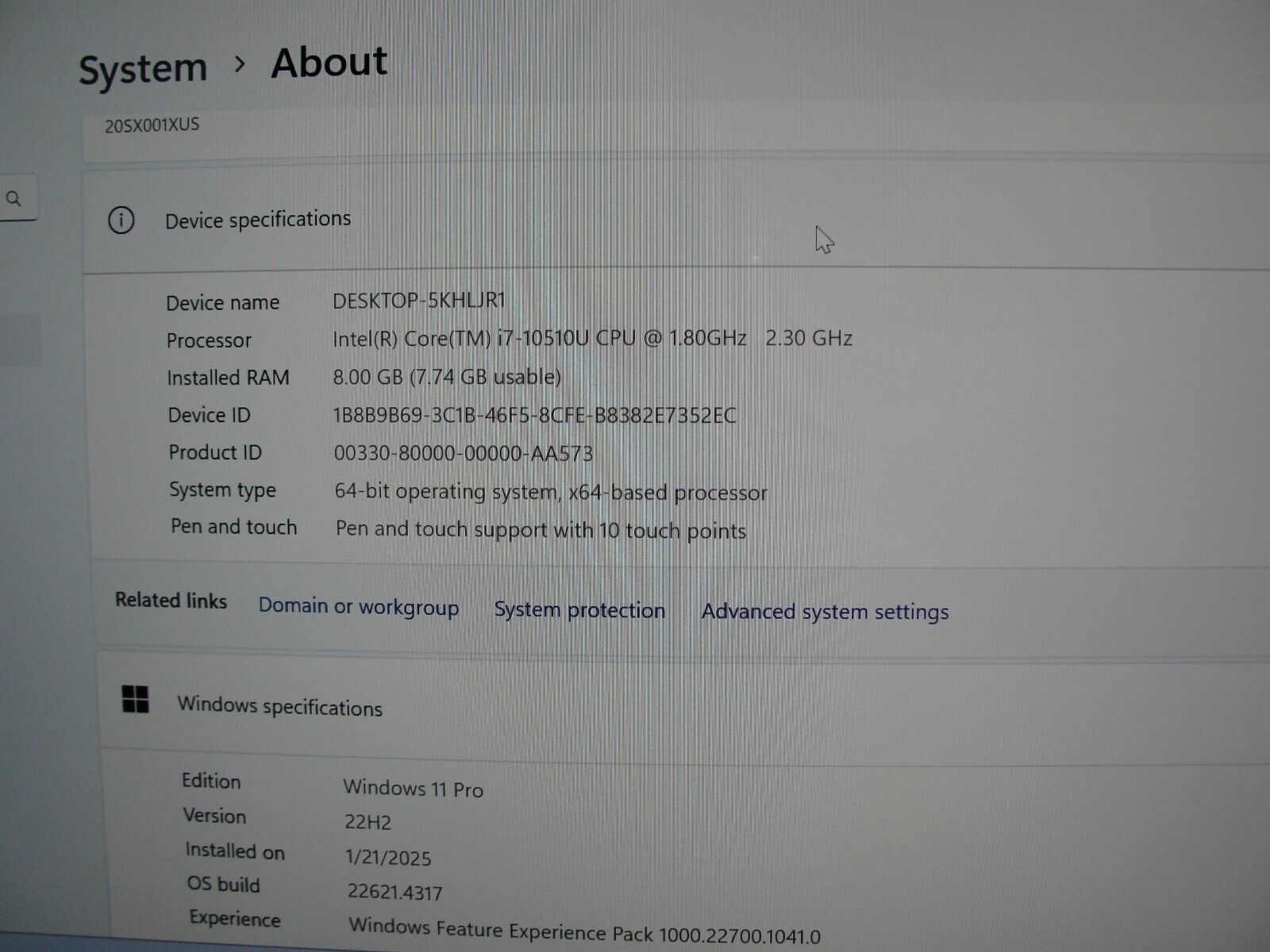The width and height of the screenshot is (1270, 952).
Task: Click the About page heading
Action: pyautogui.click(x=329, y=63)
